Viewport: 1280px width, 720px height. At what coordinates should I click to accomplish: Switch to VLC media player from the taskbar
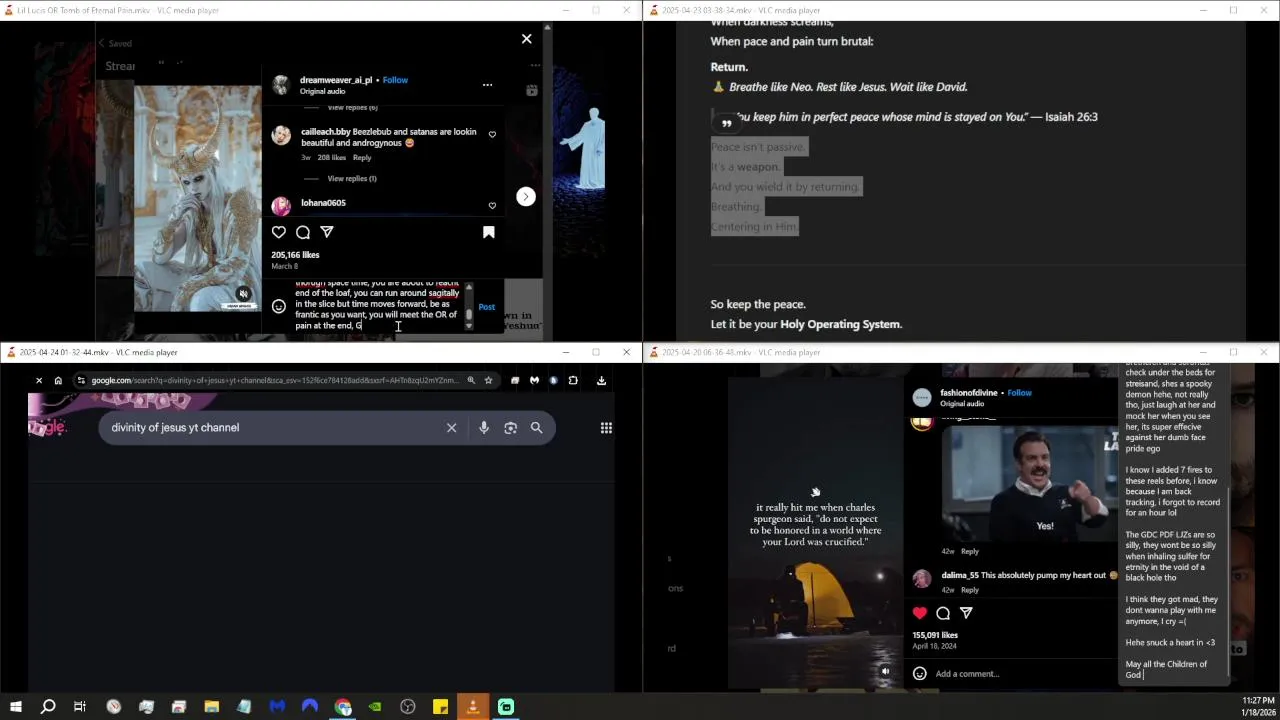tap(473, 707)
